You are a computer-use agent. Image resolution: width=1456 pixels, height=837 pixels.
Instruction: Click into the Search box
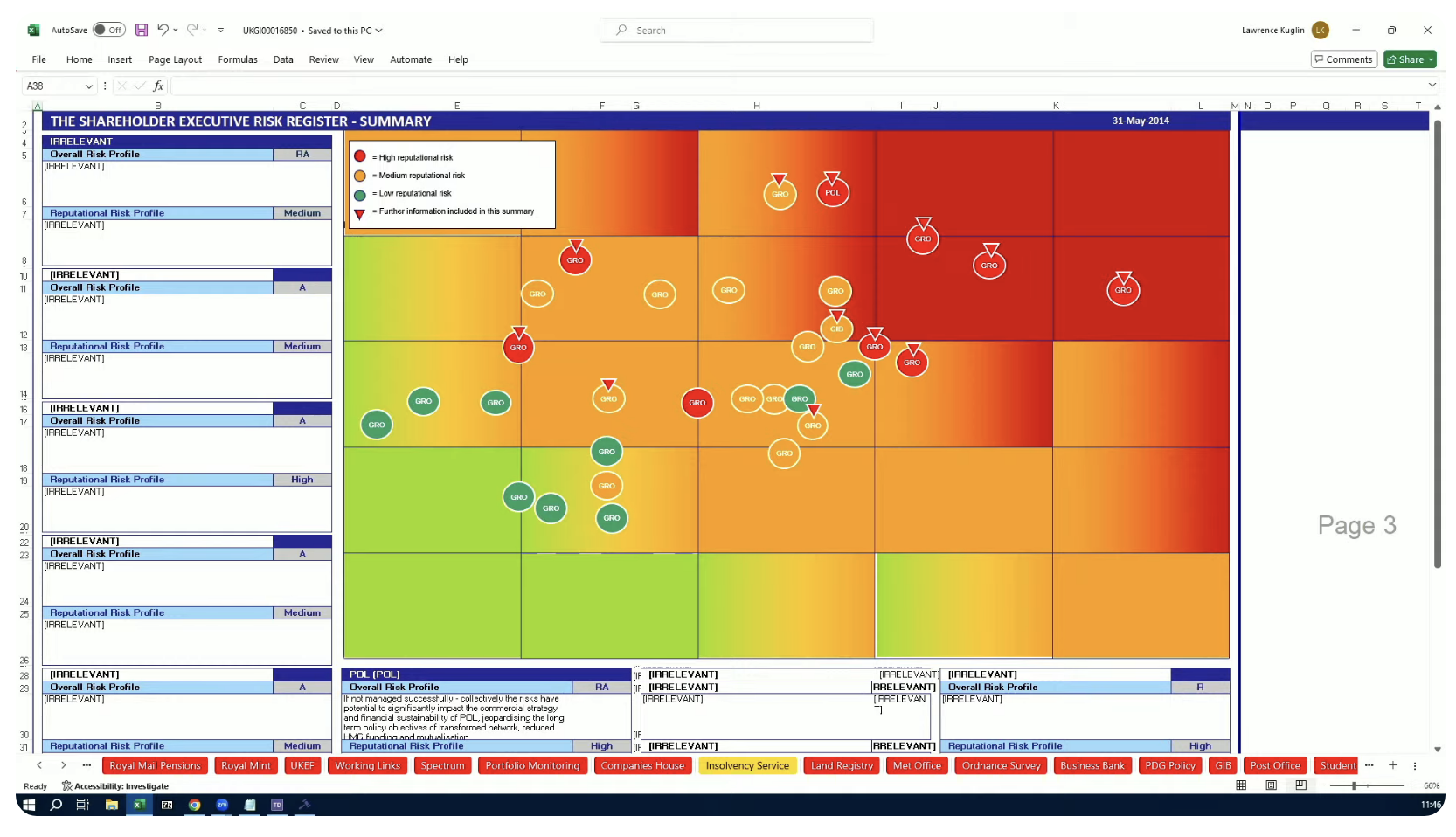pyautogui.click(x=737, y=30)
